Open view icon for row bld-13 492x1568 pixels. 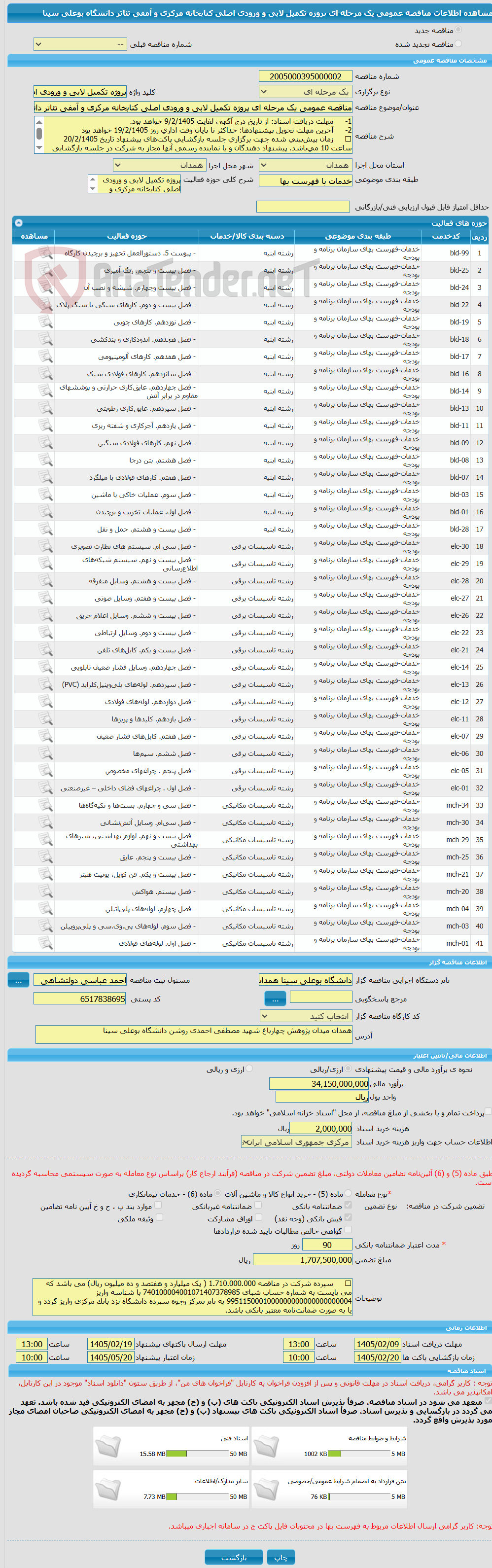coord(45,408)
